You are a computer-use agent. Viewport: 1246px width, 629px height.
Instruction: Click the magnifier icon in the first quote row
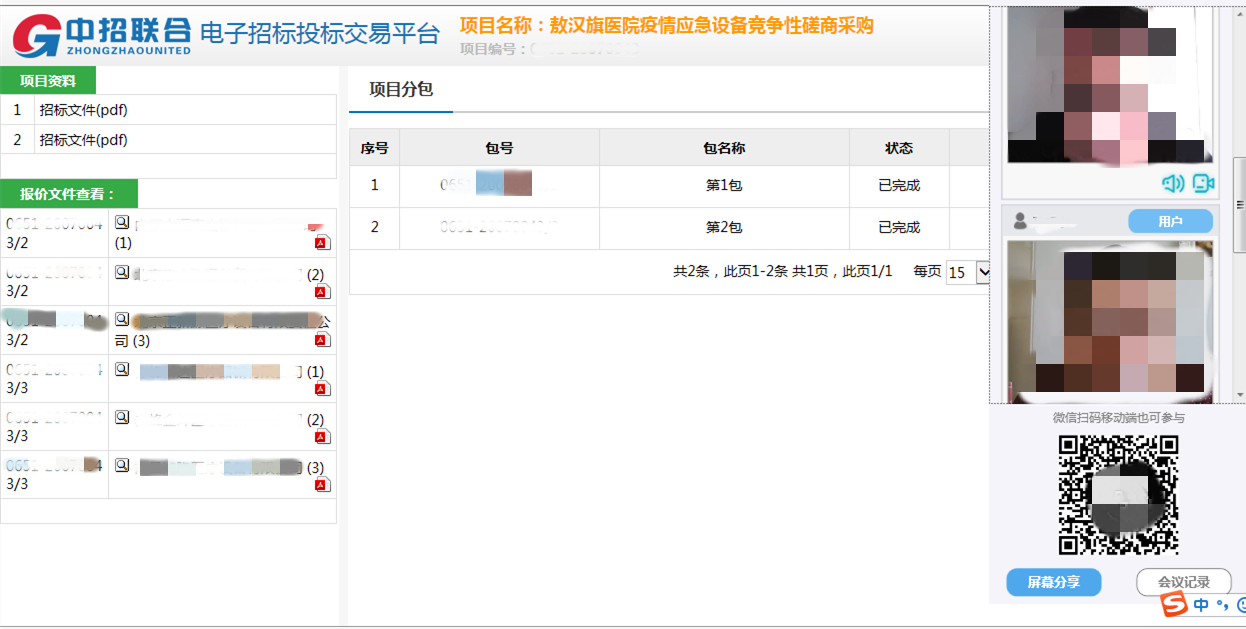click(122, 222)
